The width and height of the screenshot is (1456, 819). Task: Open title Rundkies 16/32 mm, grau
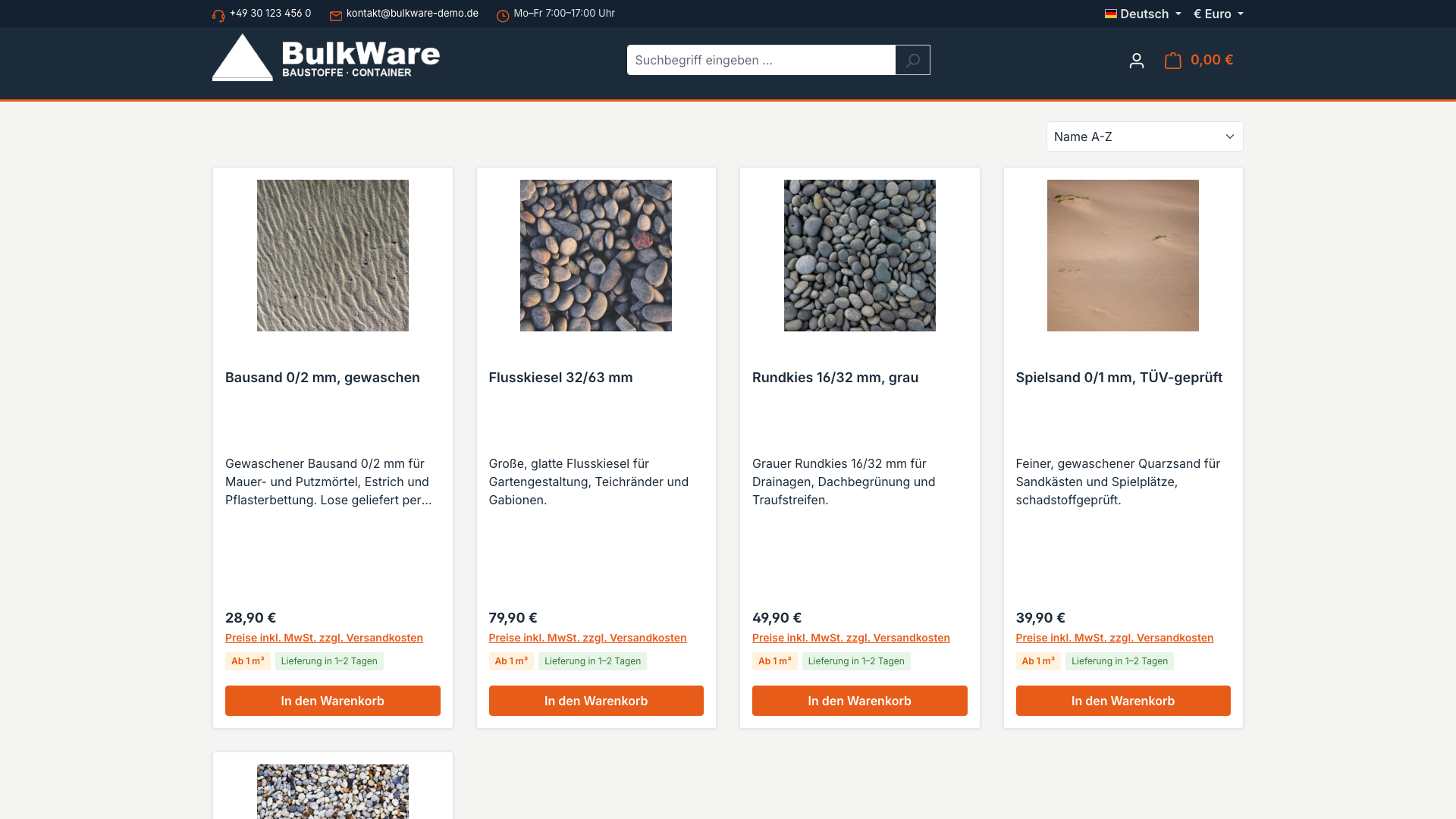click(x=835, y=378)
